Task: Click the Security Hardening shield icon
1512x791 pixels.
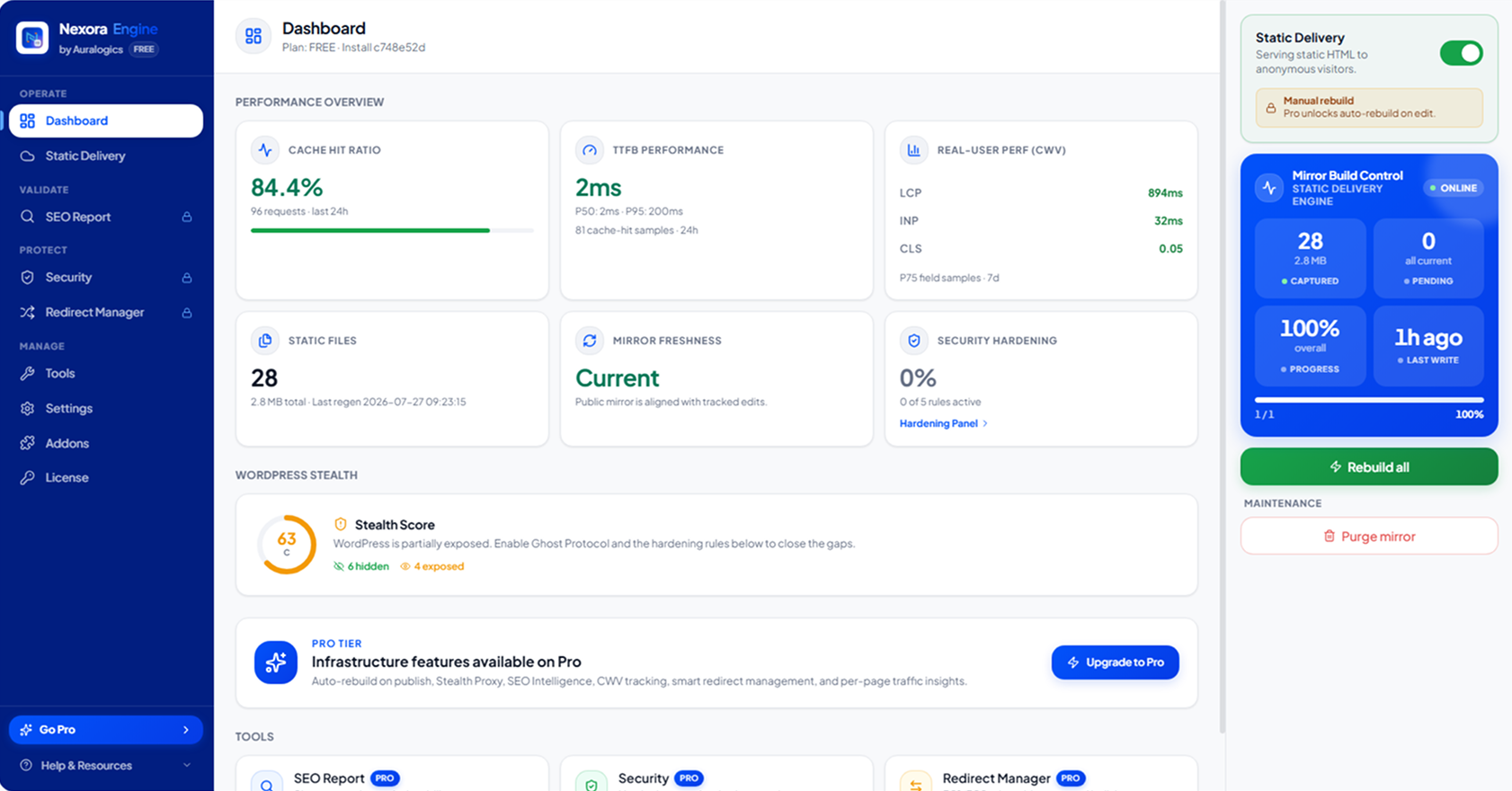Action: click(914, 341)
